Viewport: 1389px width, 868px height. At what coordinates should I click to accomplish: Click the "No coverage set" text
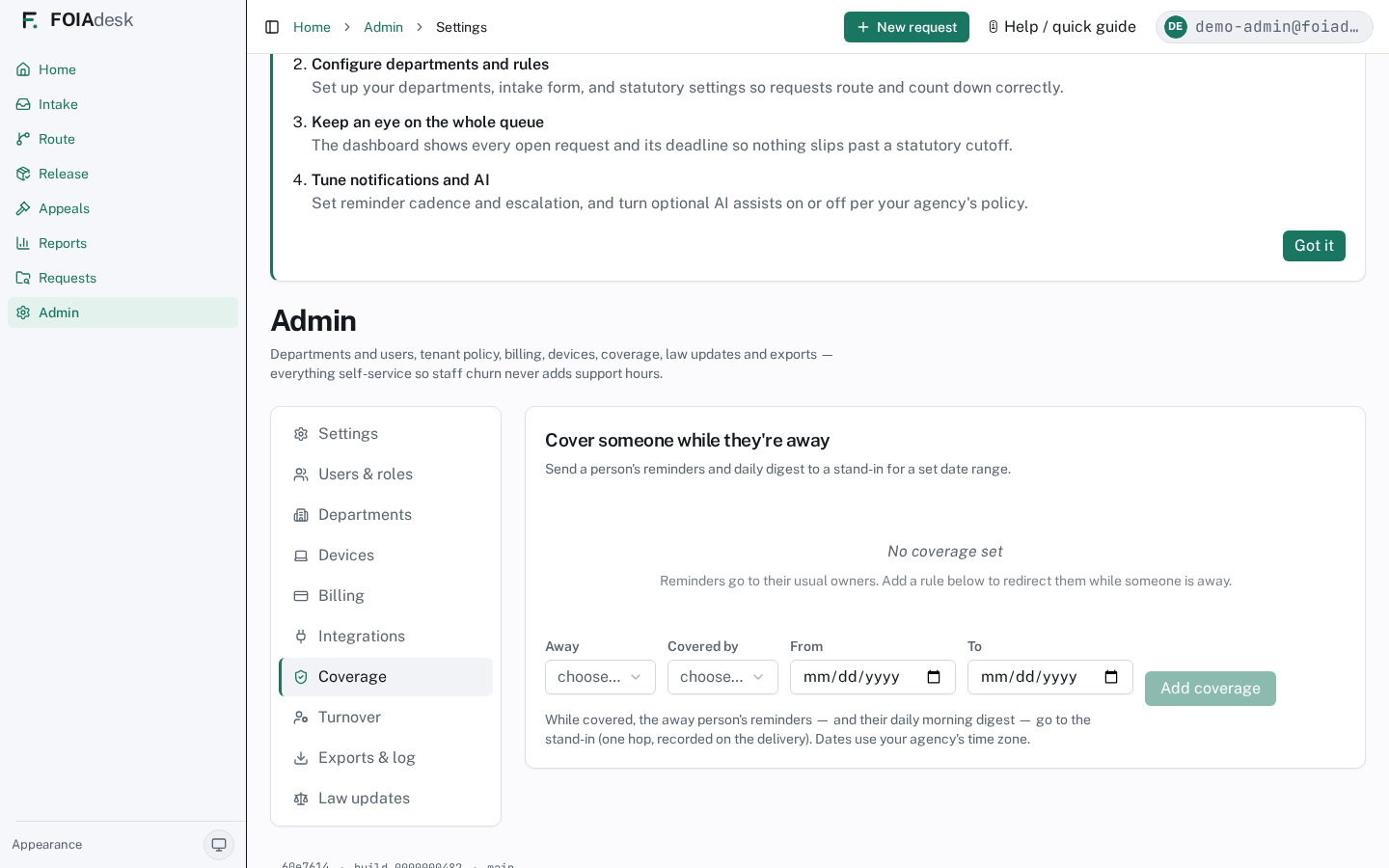[945, 552]
